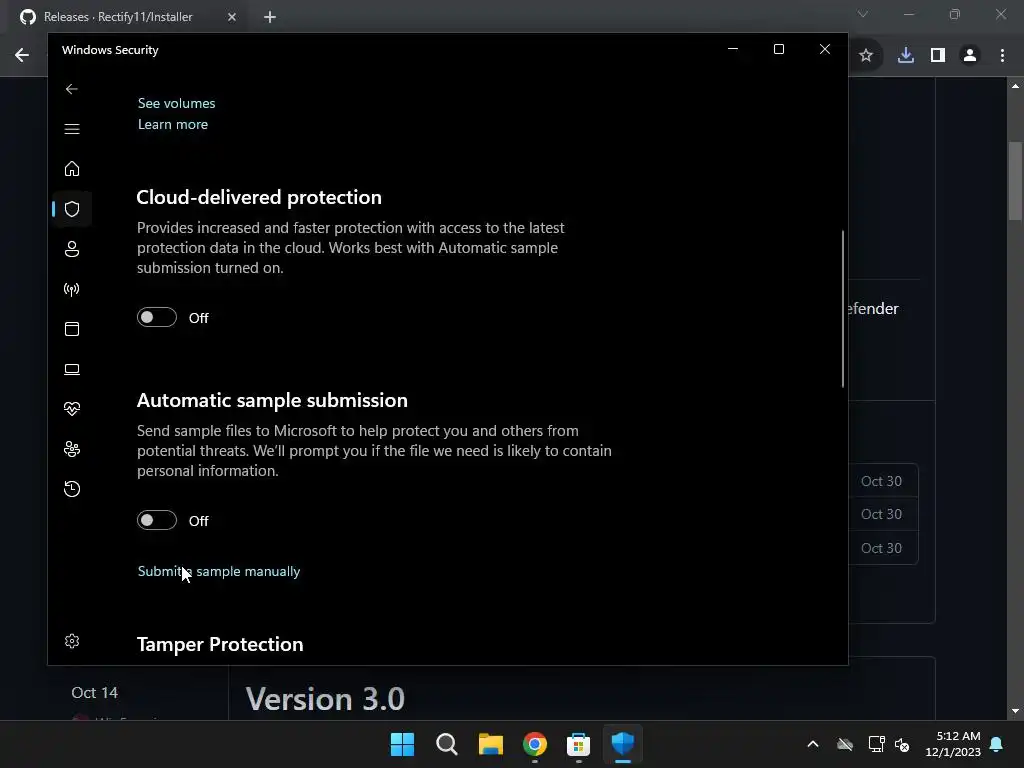Show hidden system tray icons

[x=813, y=744]
